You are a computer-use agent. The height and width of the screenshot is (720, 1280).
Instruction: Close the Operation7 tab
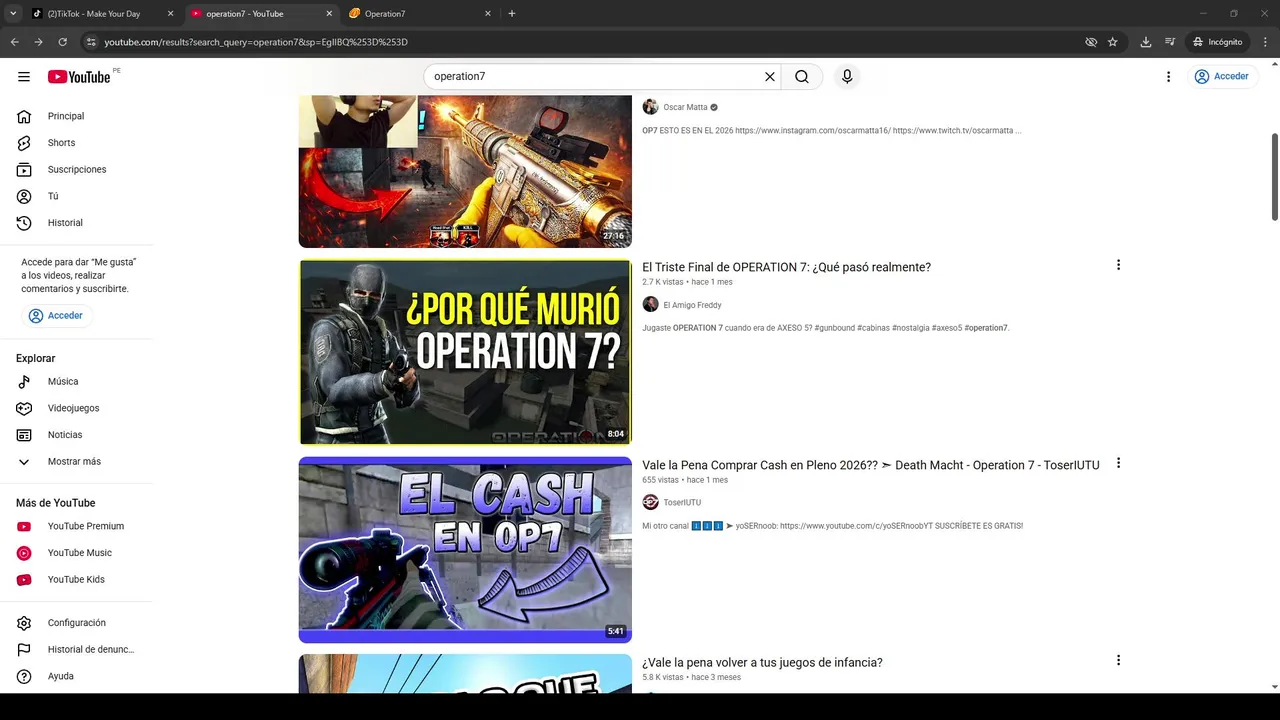(x=488, y=14)
